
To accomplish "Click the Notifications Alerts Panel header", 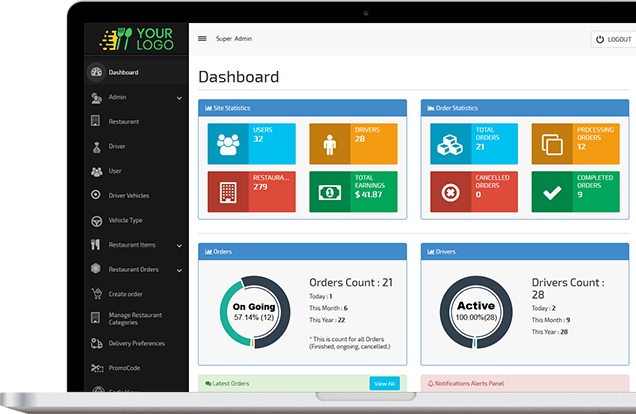I will (x=525, y=383).
